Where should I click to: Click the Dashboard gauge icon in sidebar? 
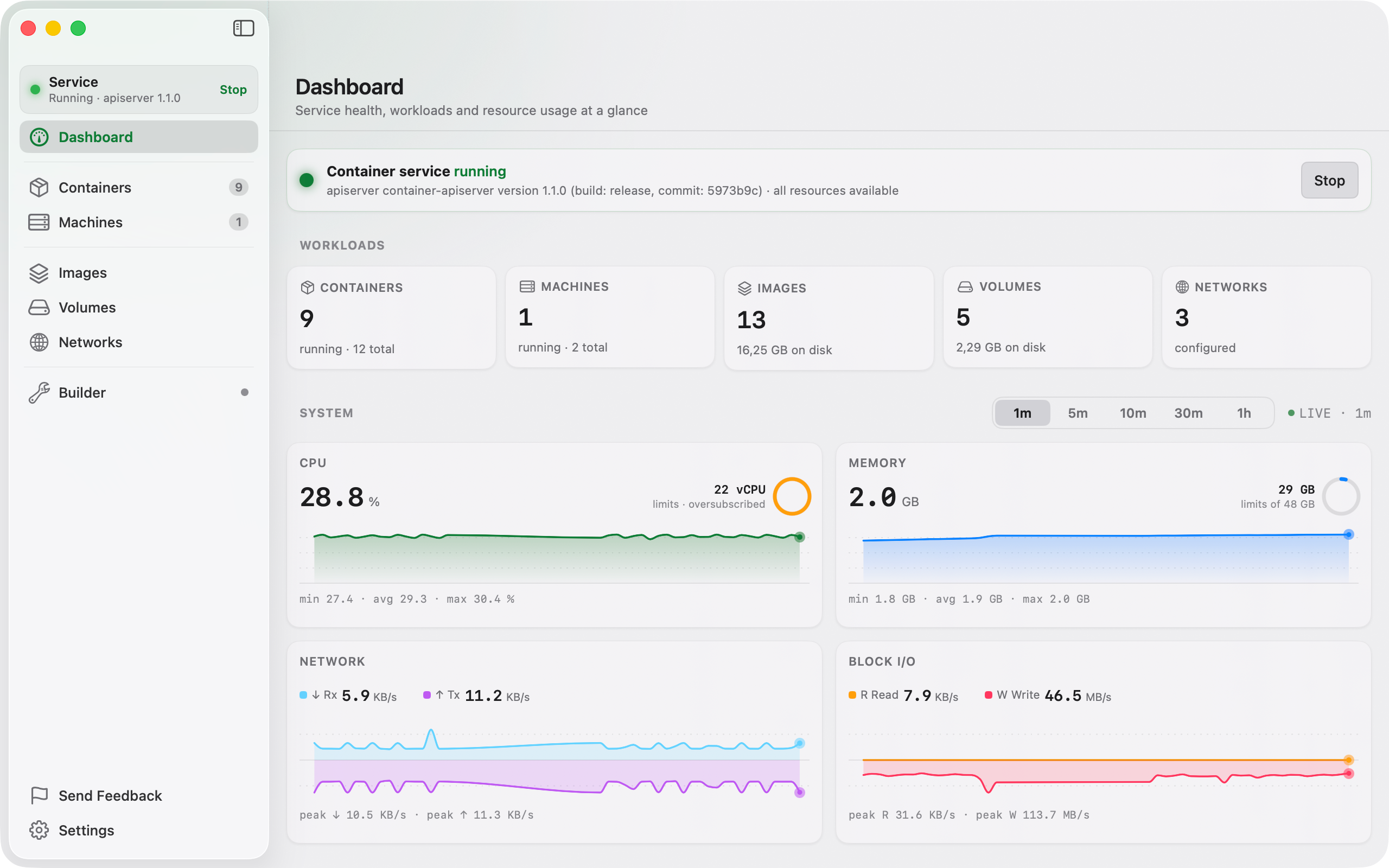(x=39, y=137)
